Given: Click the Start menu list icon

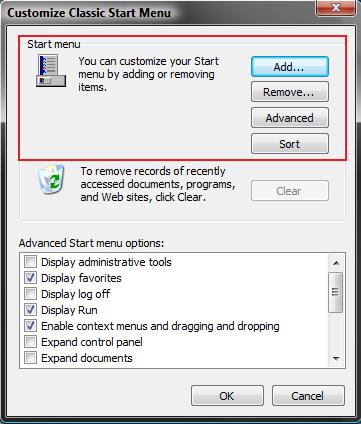Looking at the screenshot, I should point(51,71).
